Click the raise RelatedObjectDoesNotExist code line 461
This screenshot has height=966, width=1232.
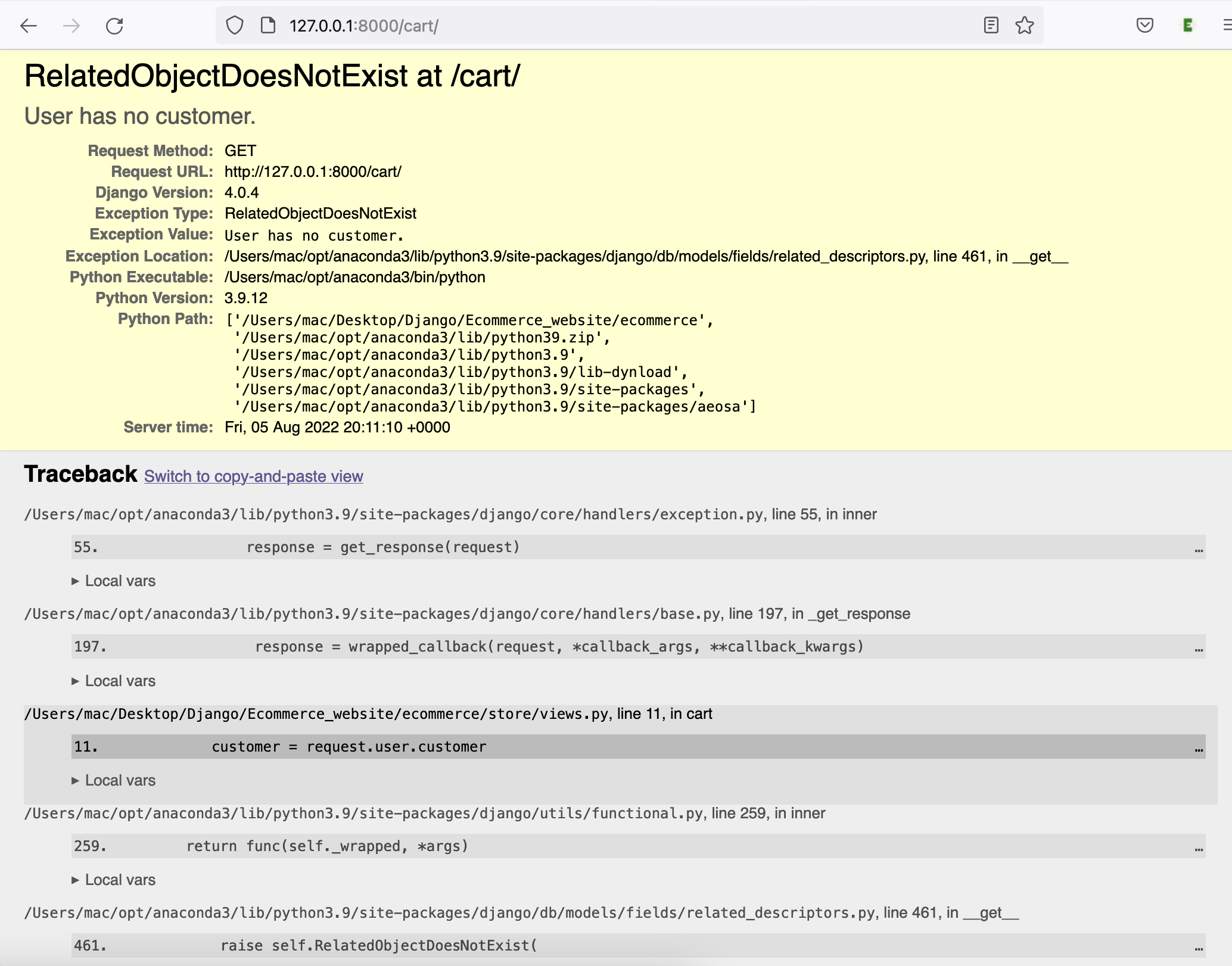379,946
